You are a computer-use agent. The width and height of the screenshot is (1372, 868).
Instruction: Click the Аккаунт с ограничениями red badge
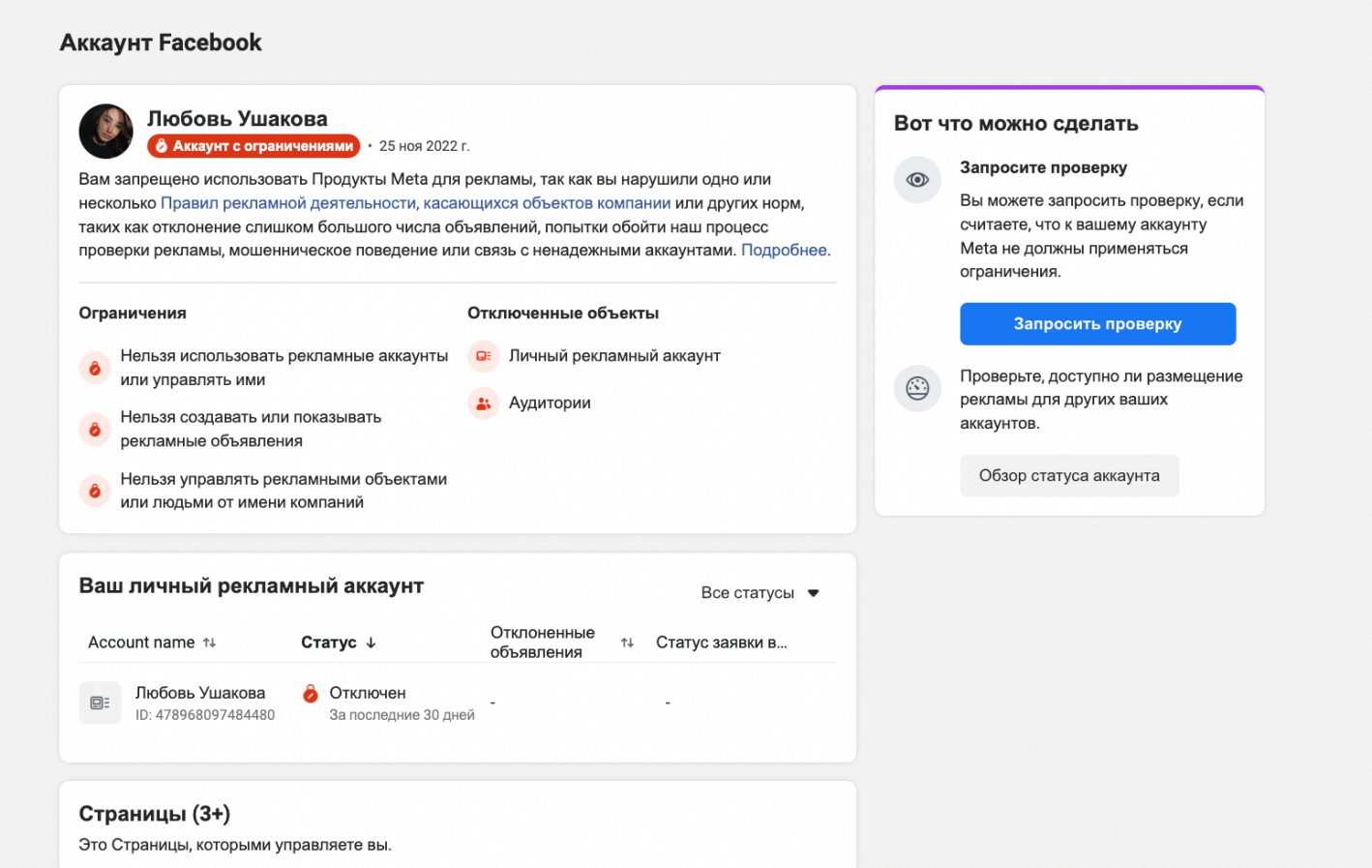pos(254,146)
